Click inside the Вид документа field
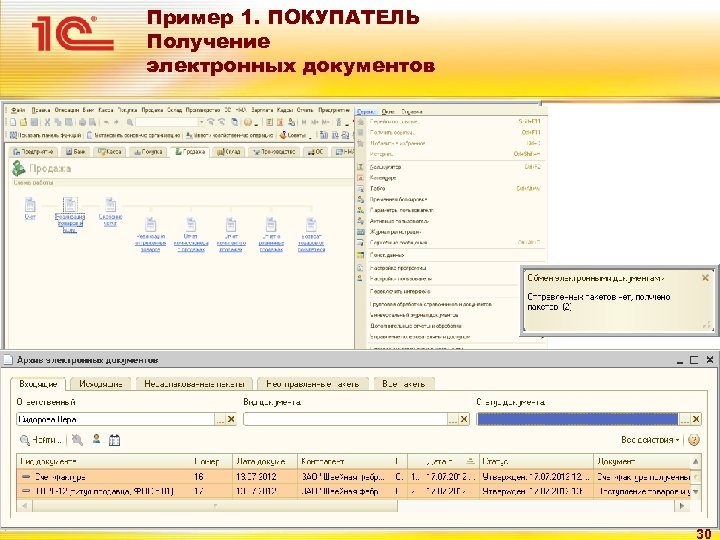 345,419
